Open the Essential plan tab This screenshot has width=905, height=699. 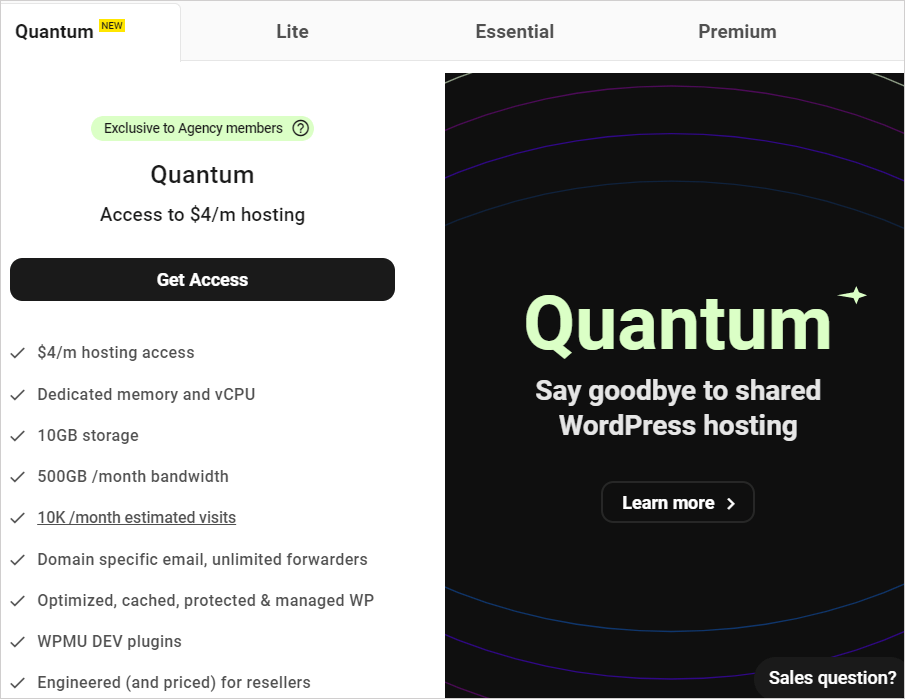click(x=514, y=31)
